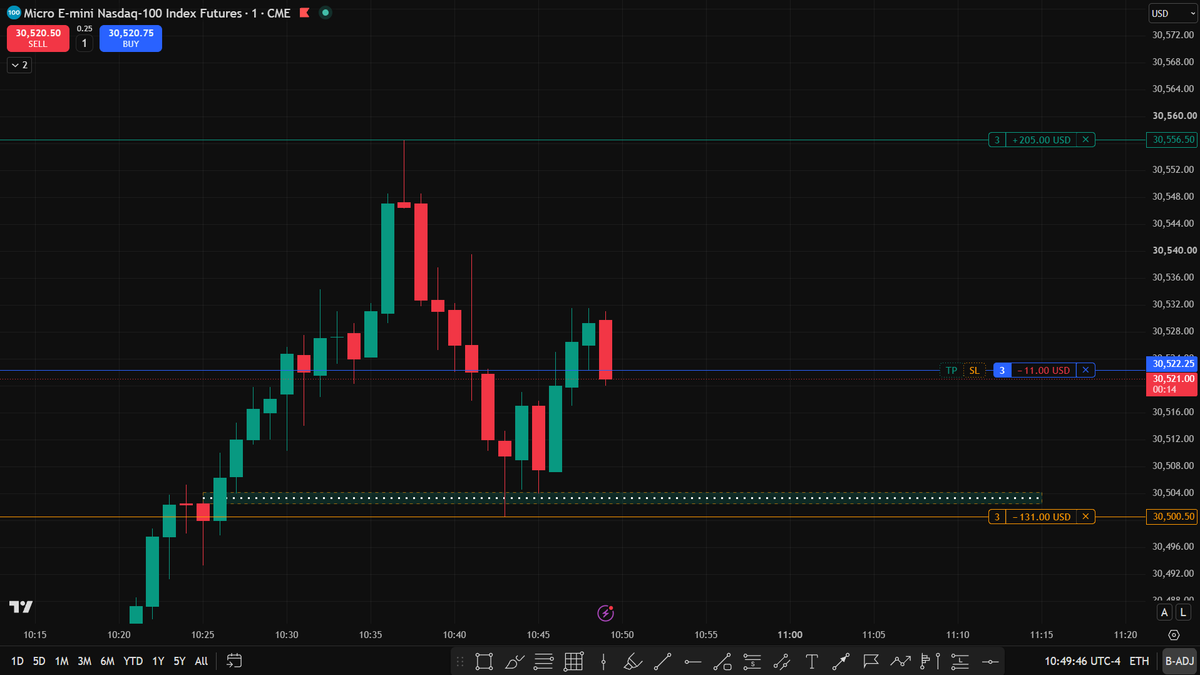Select the path polyline tool
Viewport: 1200px width, 675px height.
click(x=901, y=661)
